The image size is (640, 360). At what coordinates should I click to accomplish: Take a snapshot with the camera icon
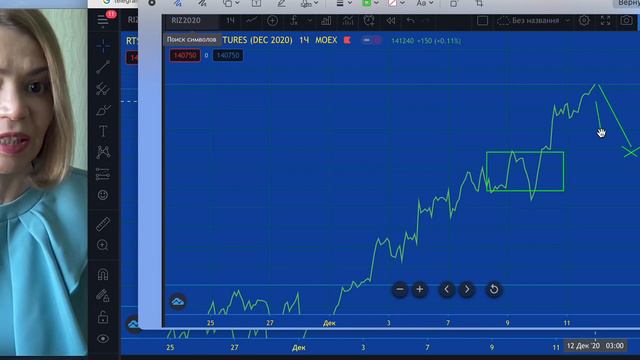pos(627,20)
